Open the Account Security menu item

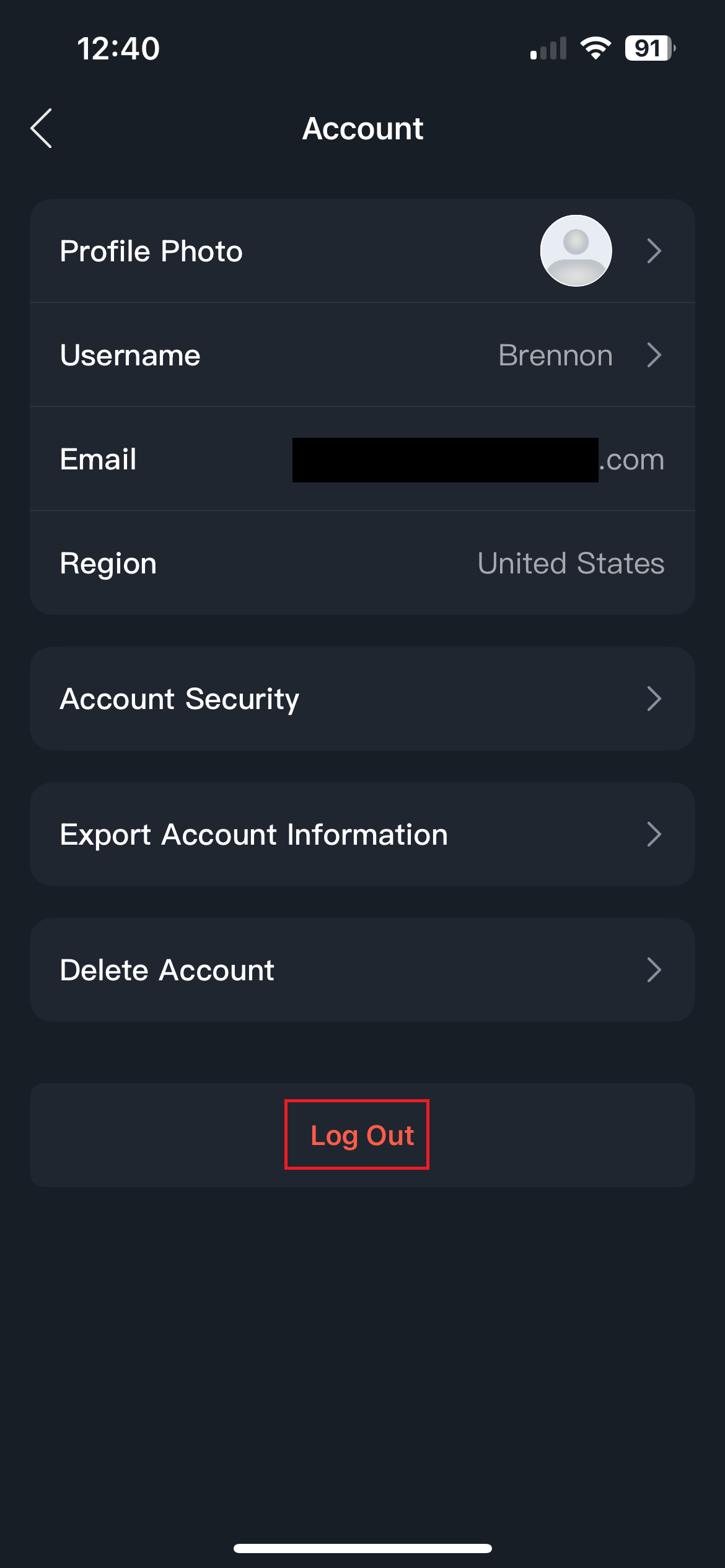pyautogui.click(x=180, y=699)
